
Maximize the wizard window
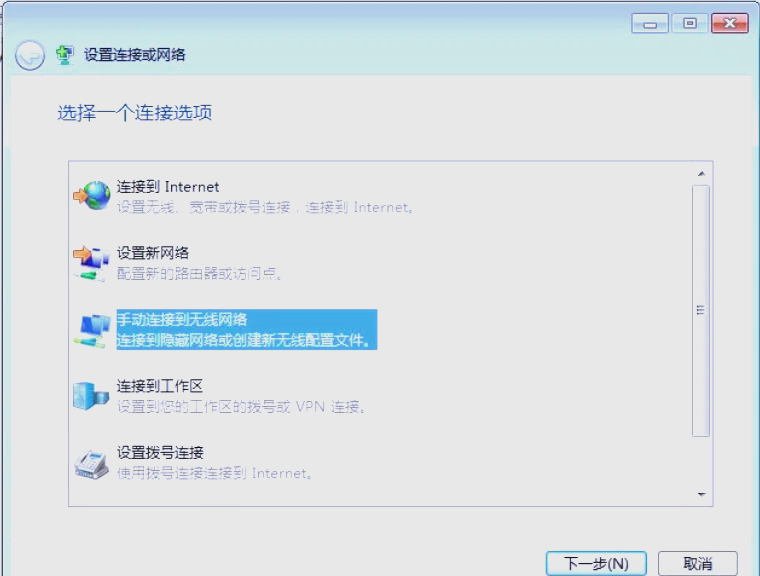coord(690,23)
